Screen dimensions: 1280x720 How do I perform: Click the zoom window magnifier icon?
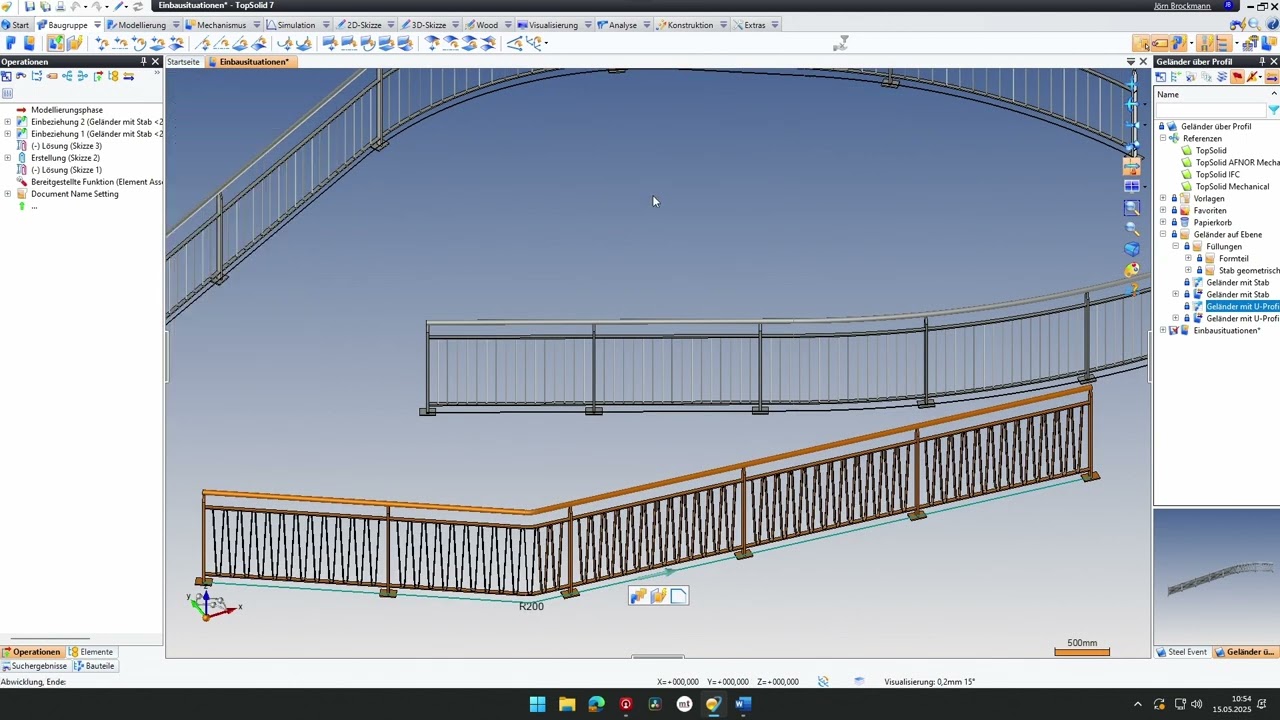click(1131, 208)
